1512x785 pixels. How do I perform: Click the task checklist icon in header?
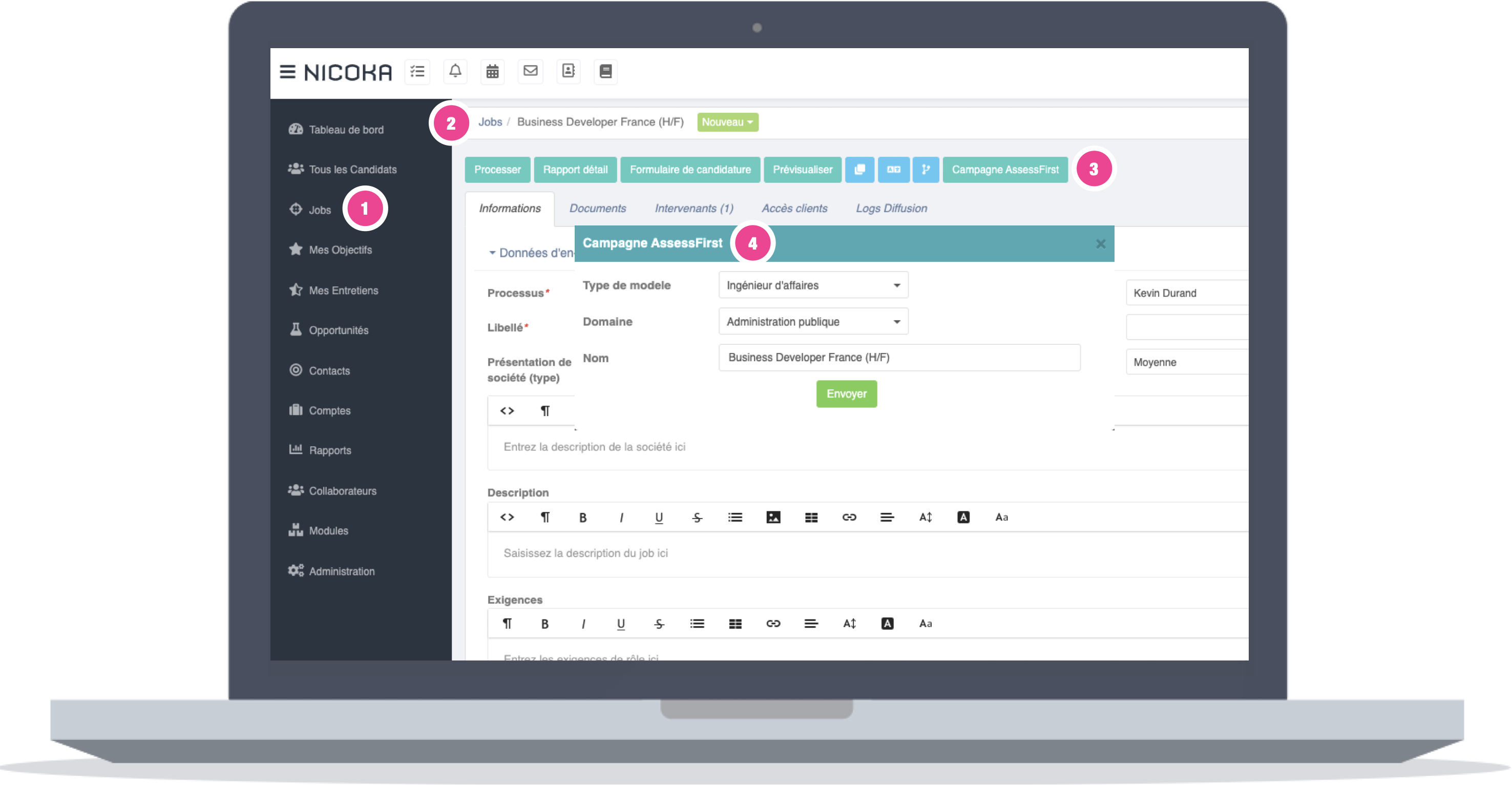pos(417,72)
